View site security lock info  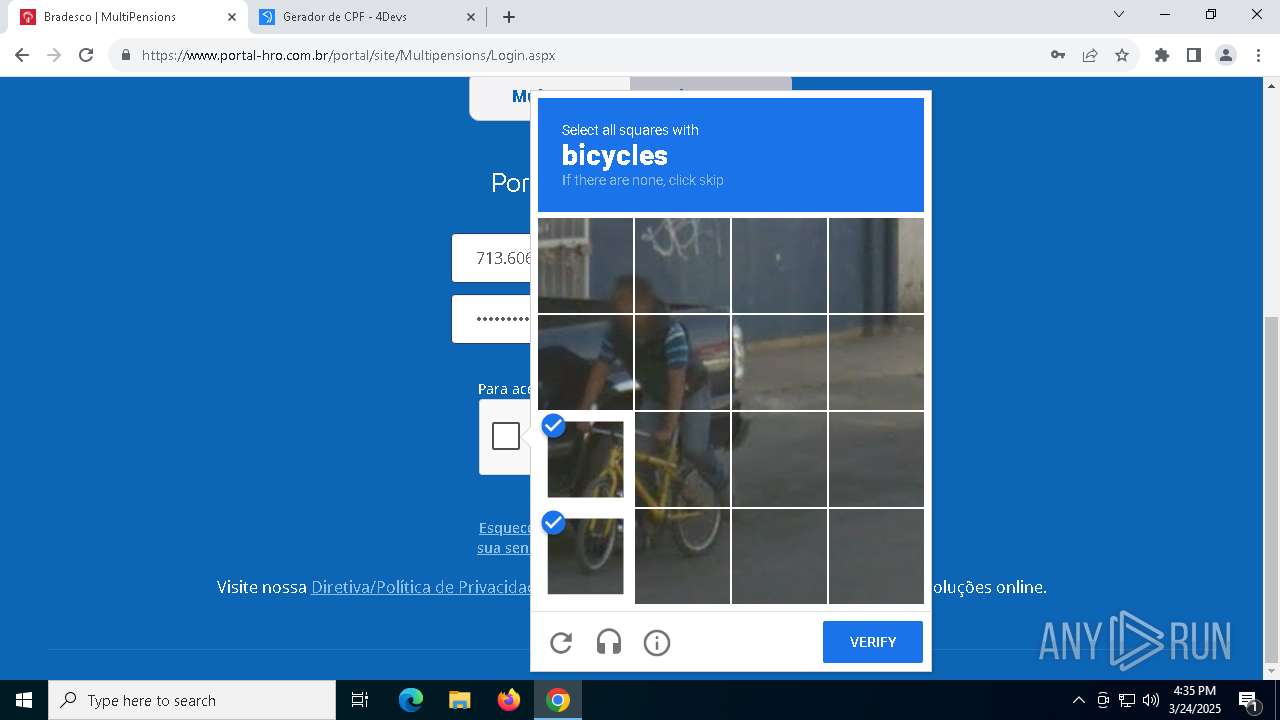pyautogui.click(x=126, y=55)
